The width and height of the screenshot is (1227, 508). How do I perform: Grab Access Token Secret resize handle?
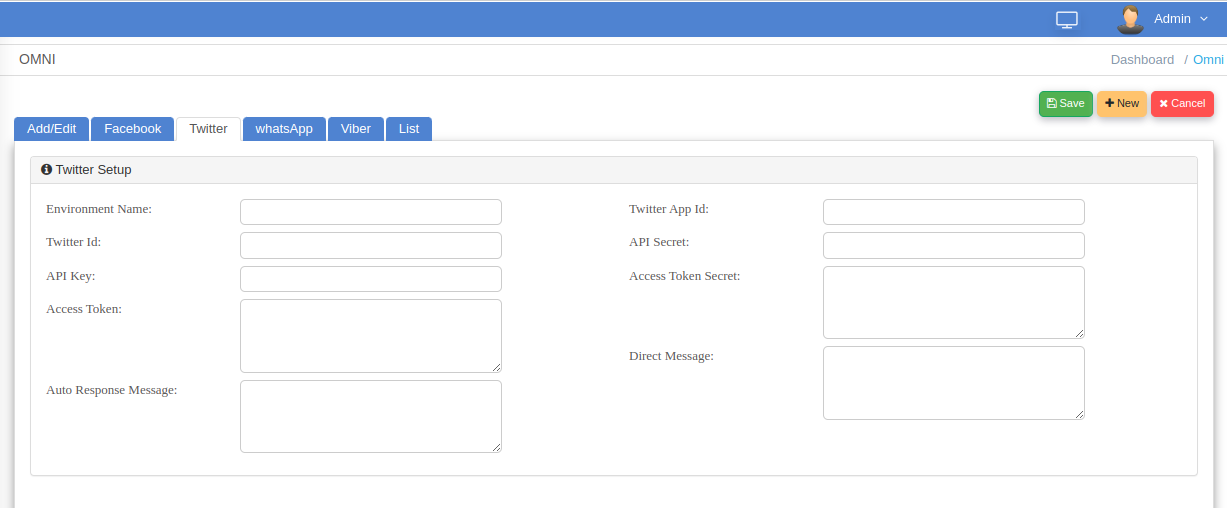[1079, 333]
